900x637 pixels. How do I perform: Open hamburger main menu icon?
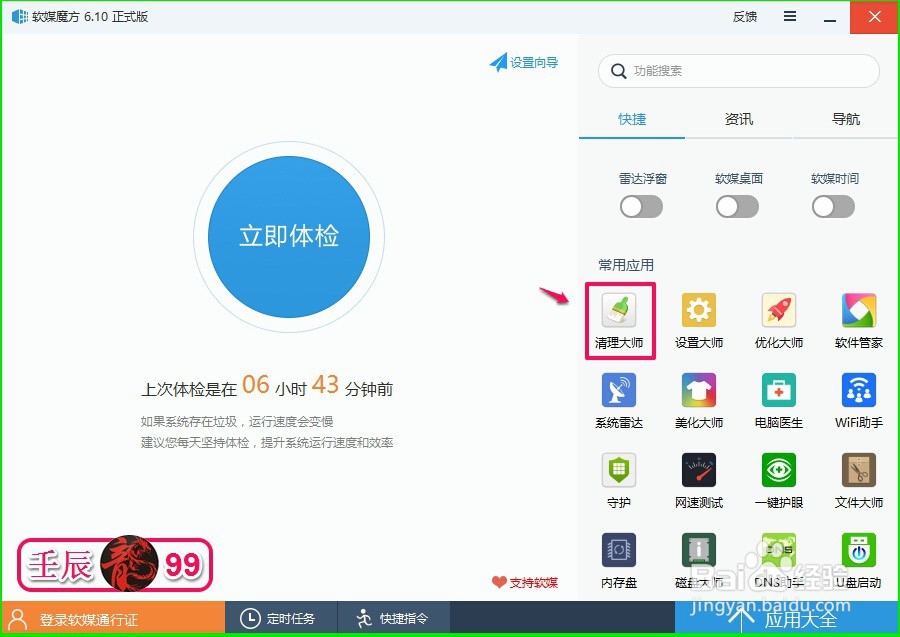click(x=790, y=16)
